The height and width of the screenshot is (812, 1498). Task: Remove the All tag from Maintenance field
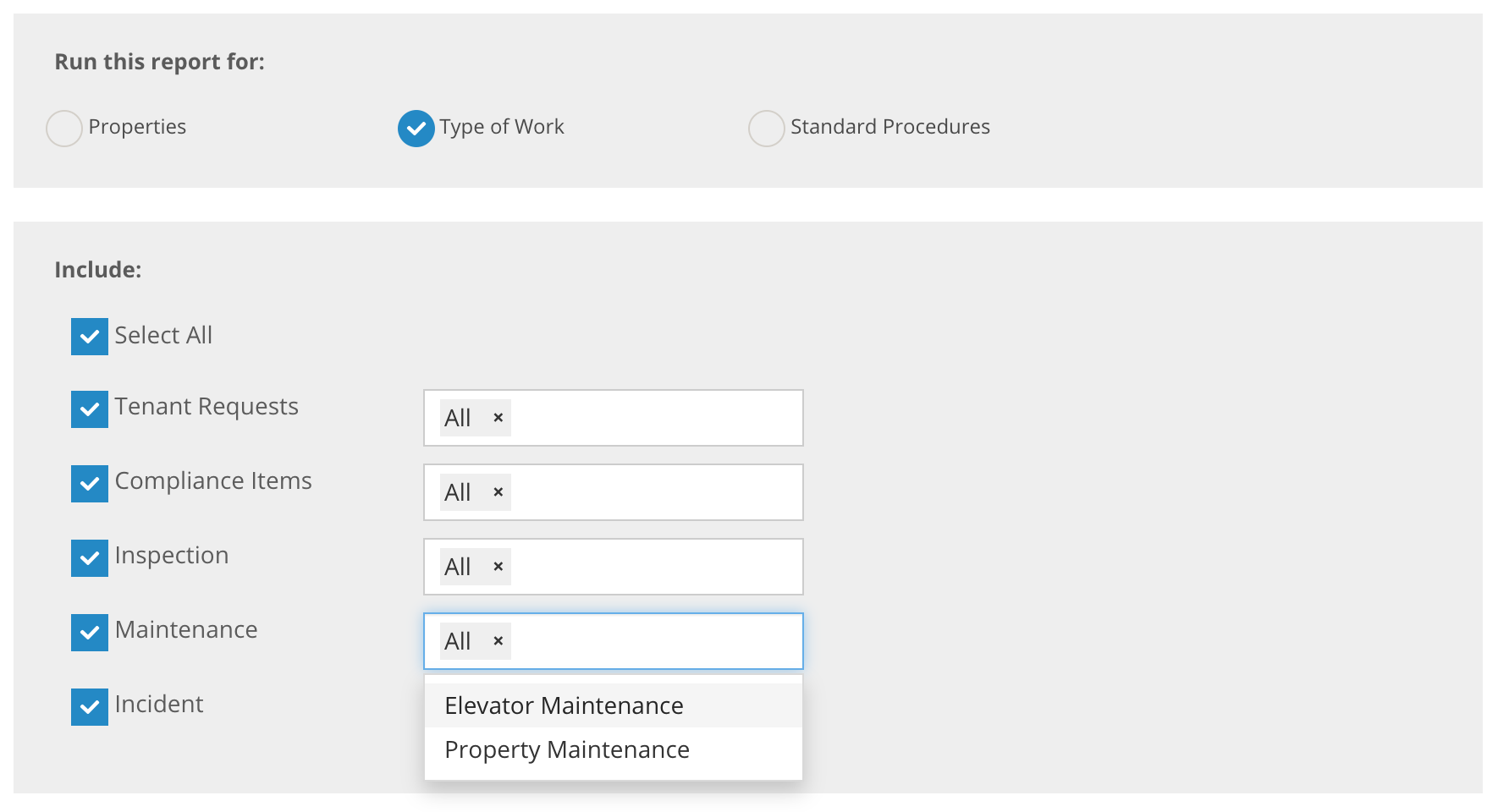tap(498, 641)
